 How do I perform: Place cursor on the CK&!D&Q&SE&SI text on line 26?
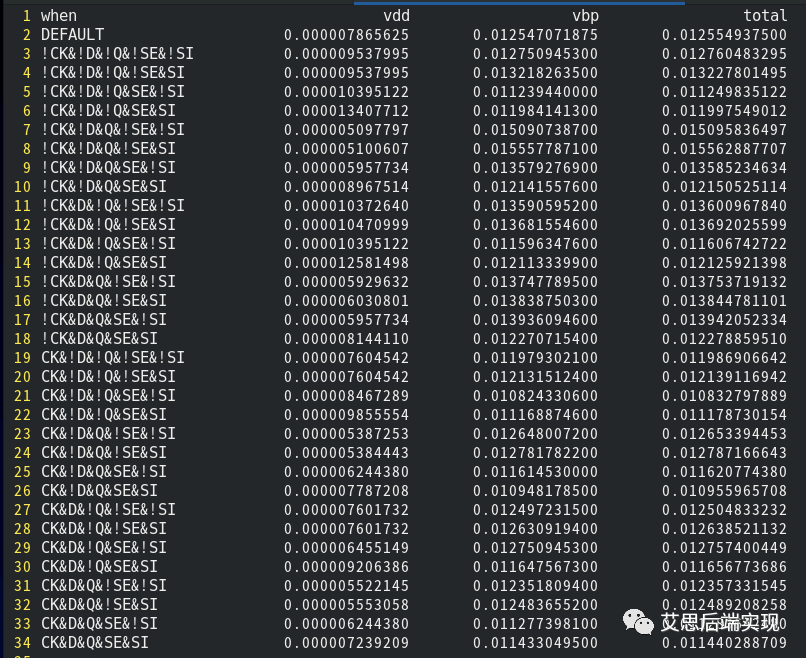click(x=98, y=491)
